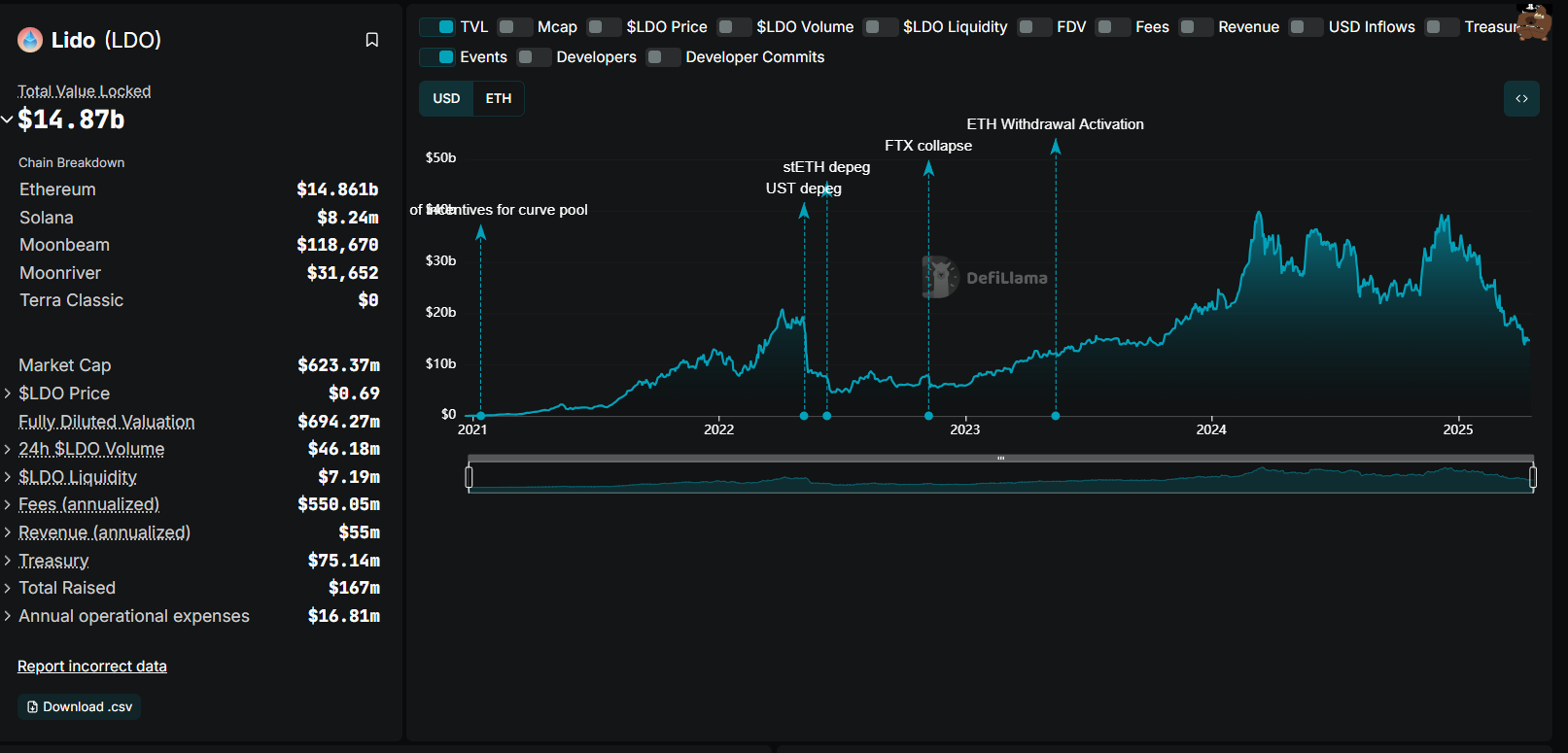Click the top drag bar of the range slider
This screenshot has height=753, width=1568.
pos(1000,458)
